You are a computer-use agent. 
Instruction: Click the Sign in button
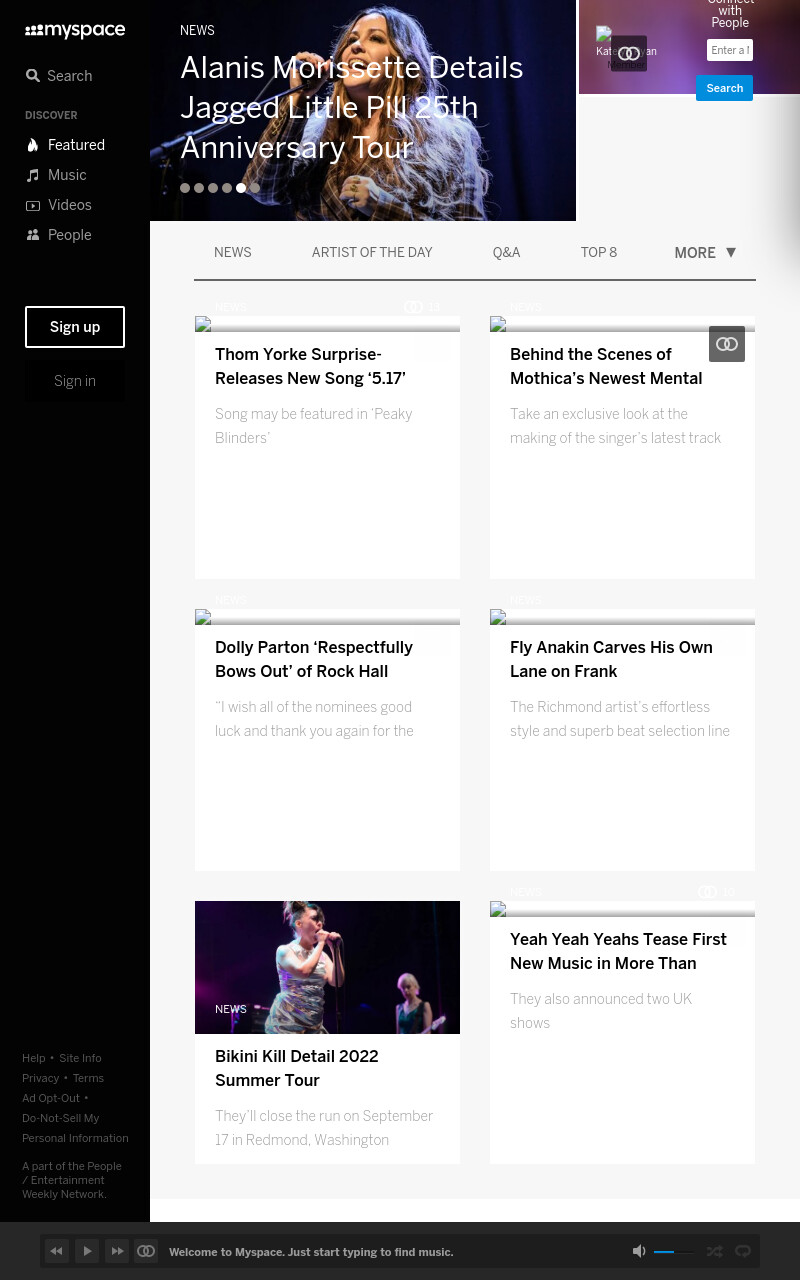click(75, 381)
